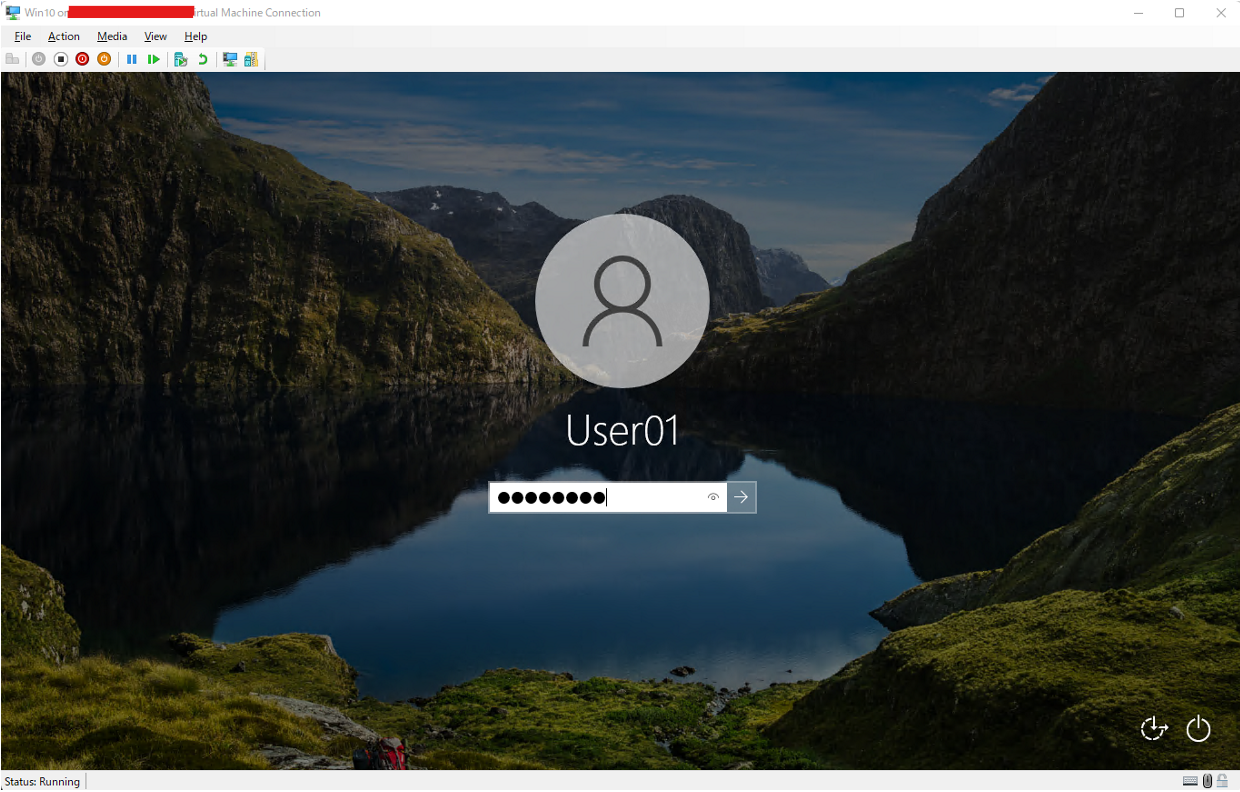Open the View menu

[x=155, y=36]
